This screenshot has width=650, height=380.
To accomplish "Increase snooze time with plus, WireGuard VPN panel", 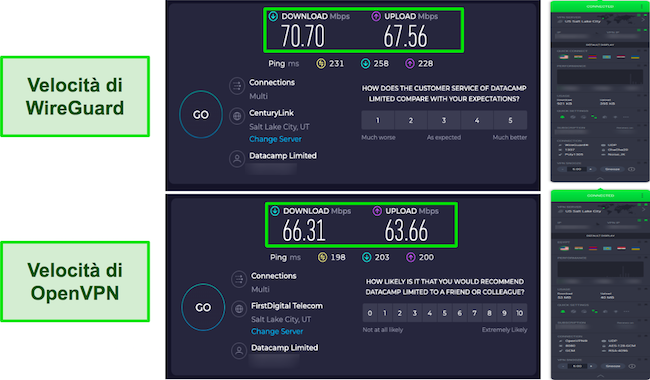I will [x=591, y=169].
